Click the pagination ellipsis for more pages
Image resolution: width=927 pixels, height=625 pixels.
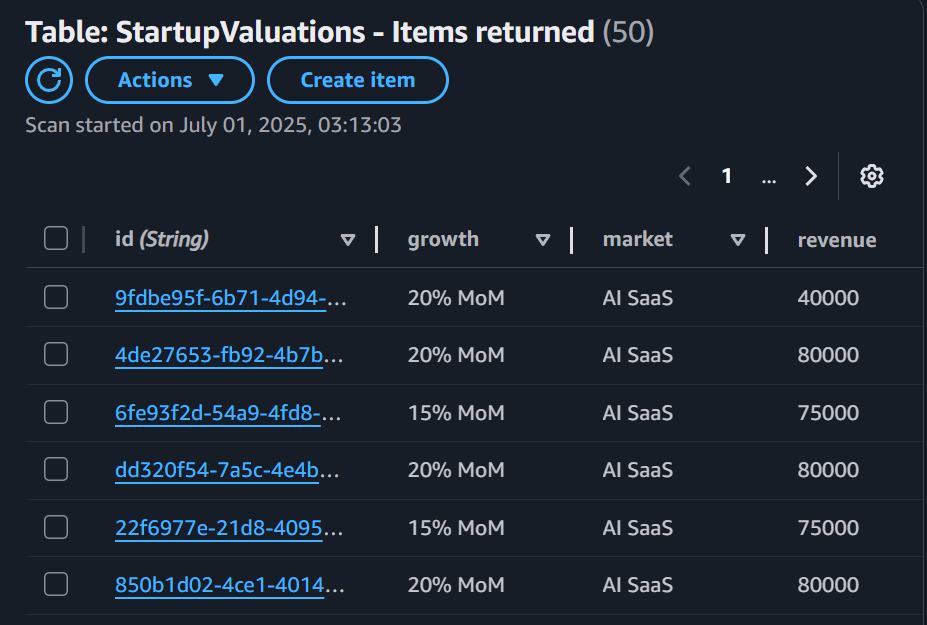click(x=768, y=176)
